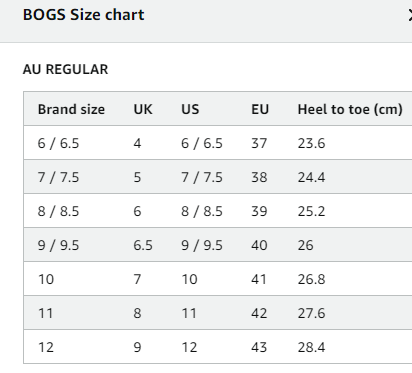Select the 7 / 7.5 brand size cell
Image resolution: width=412 pixels, height=373 pixels.
[58, 177]
